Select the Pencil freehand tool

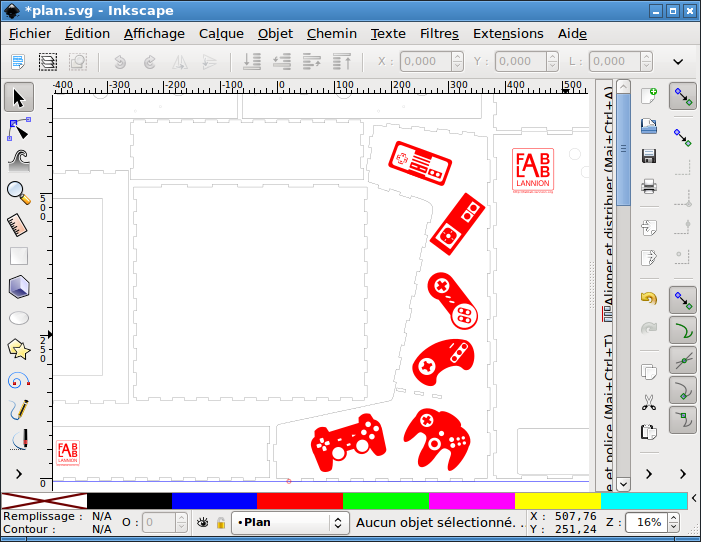point(19,410)
